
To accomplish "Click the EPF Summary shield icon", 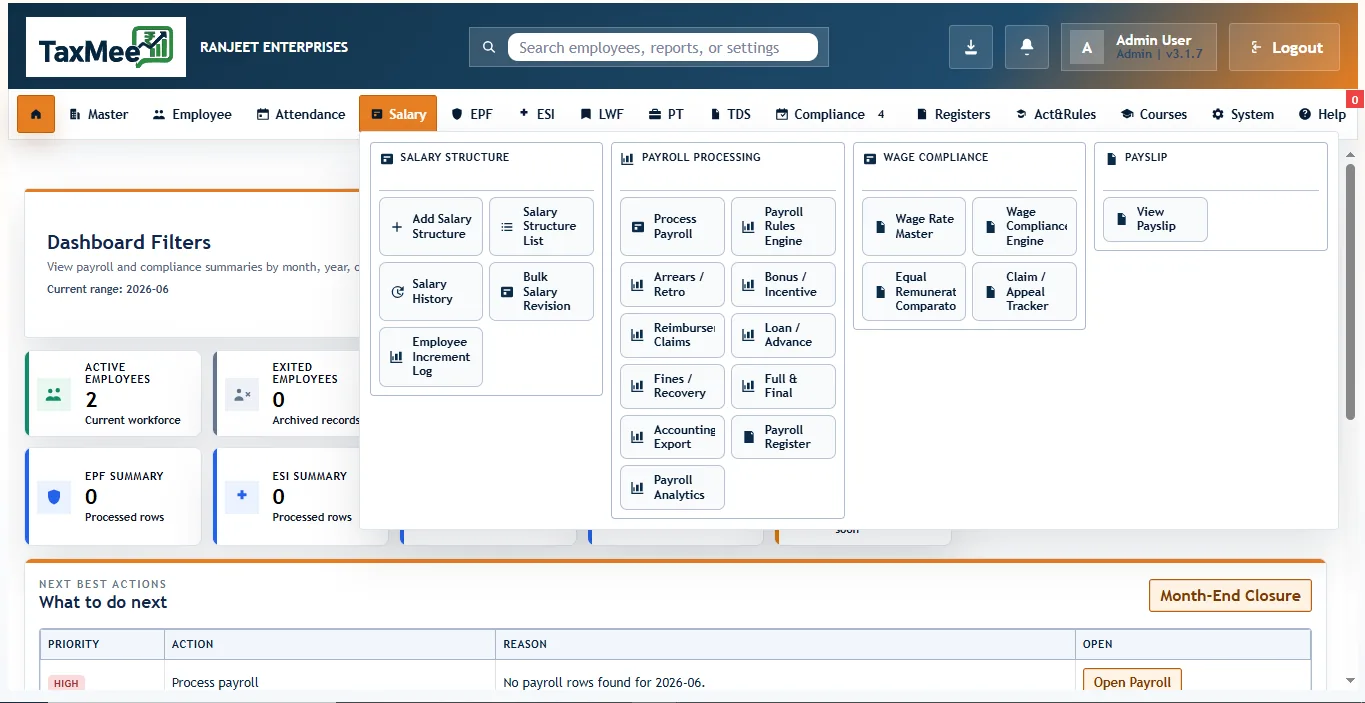I will click(53, 496).
